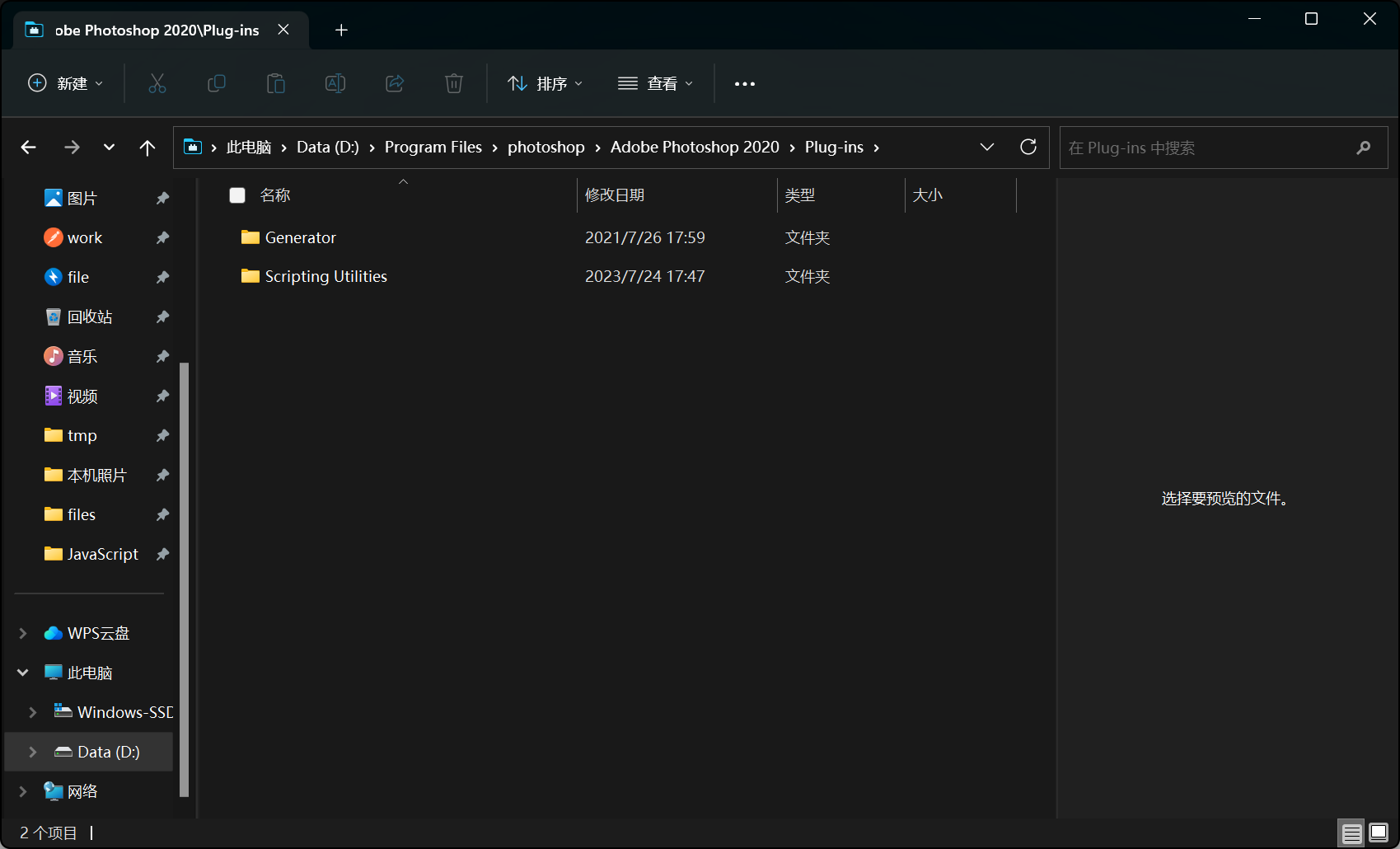This screenshot has height=849, width=1400.
Task: Click the Rename icon in toolbar
Action: [335, 83]
